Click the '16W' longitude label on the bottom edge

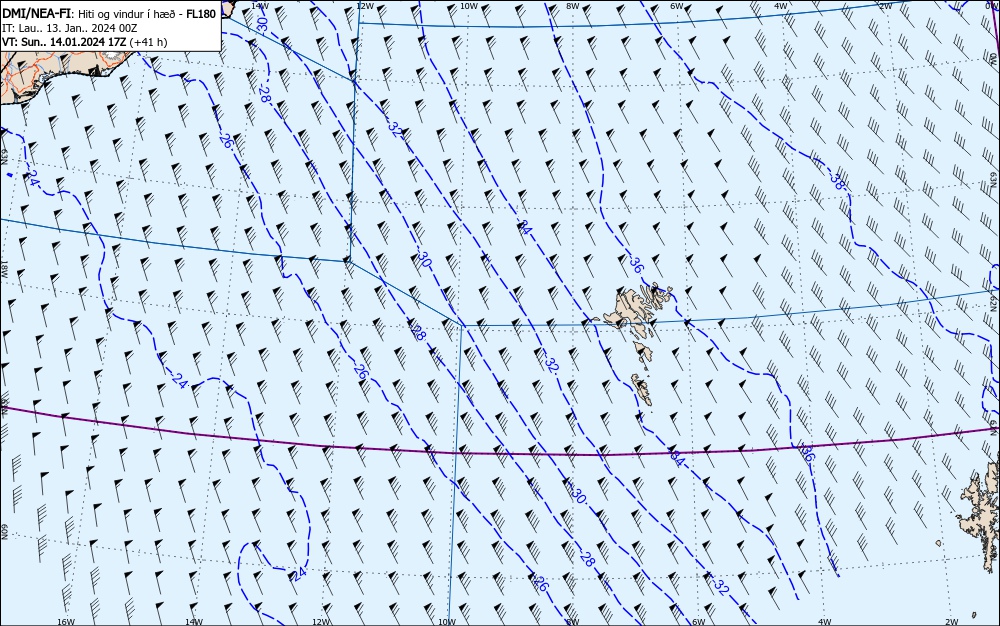pos(66,622)
